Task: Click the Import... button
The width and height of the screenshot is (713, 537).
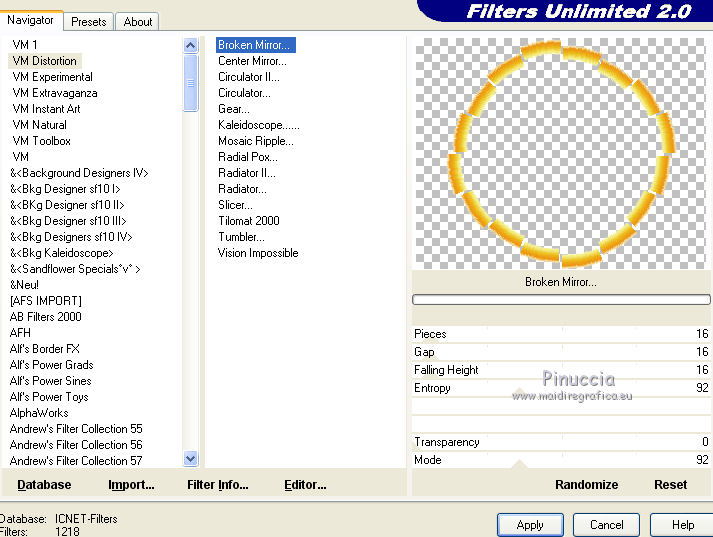Action: click(x=131, y=485)
